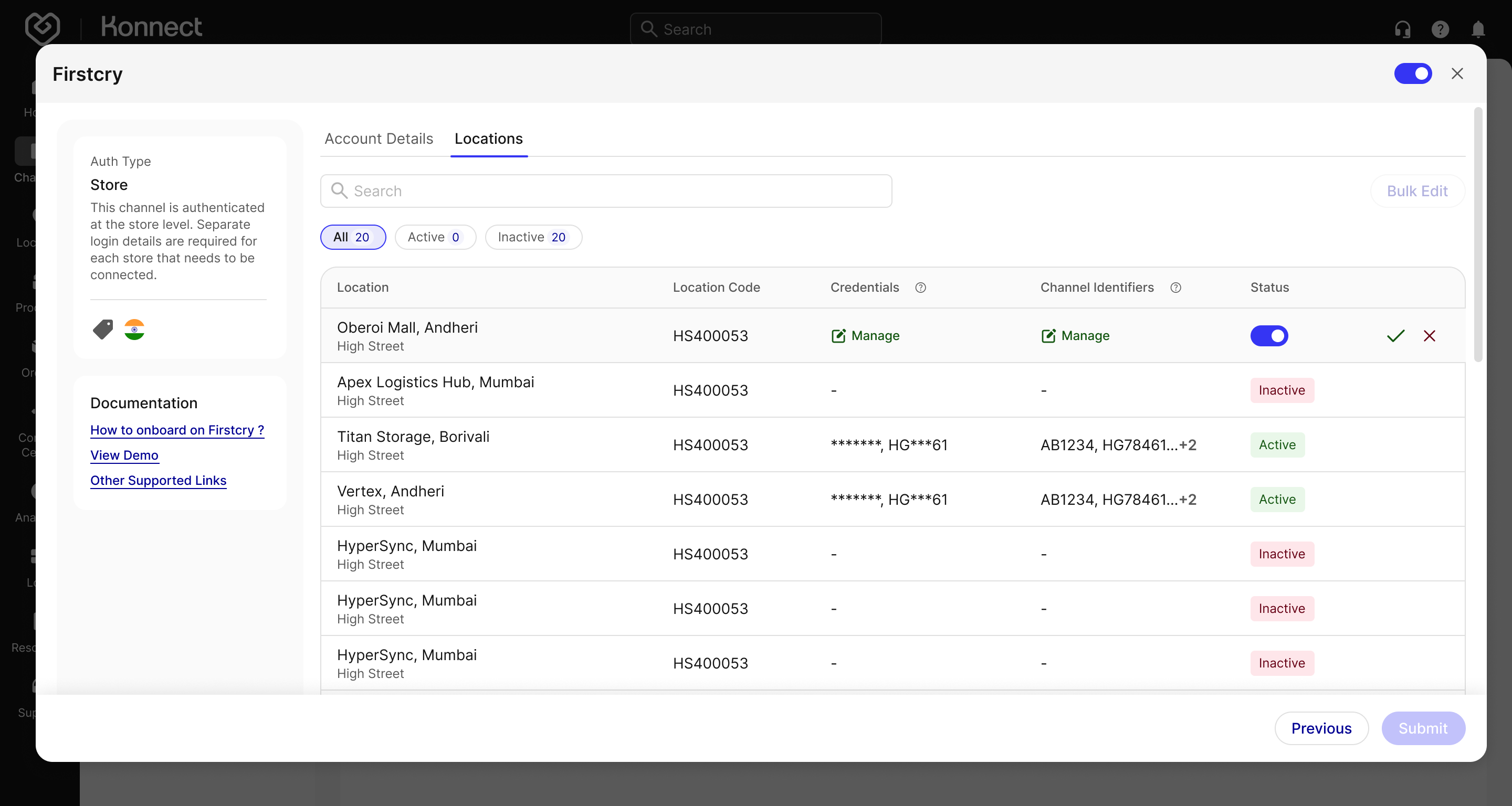Open headset support icon in top bar
The width and height of the screenshot is (1512, 806).
coord(1402,29)
